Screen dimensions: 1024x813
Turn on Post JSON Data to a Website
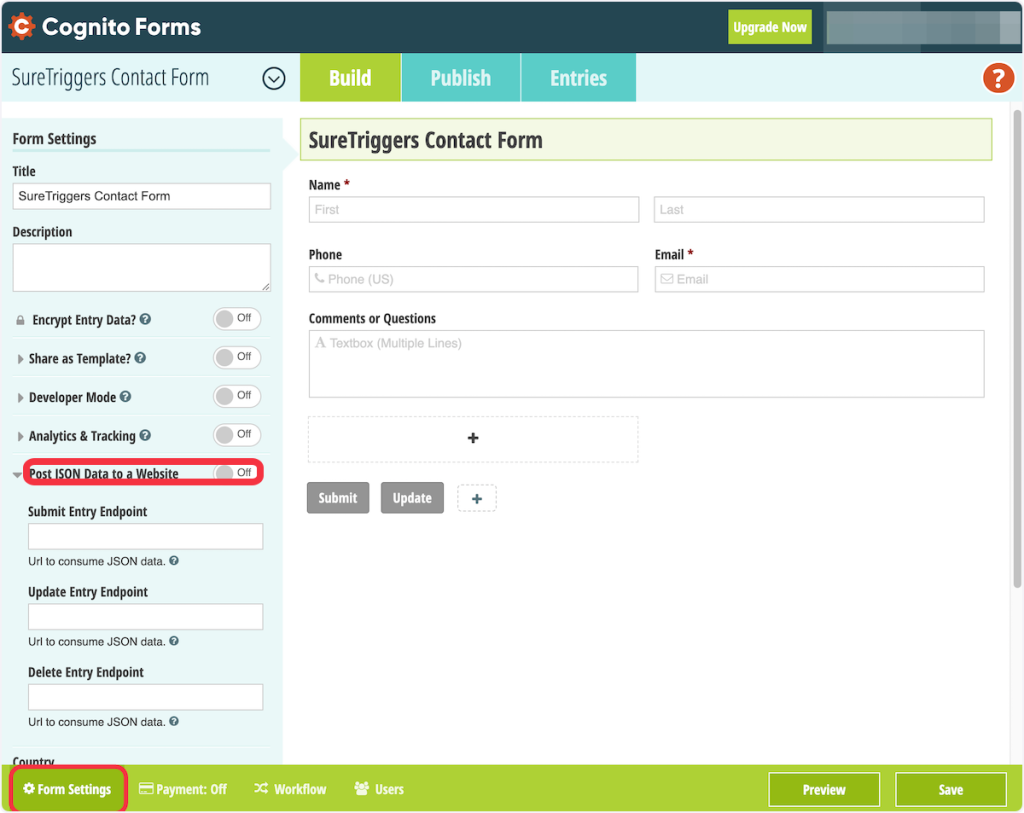(237, 473)
